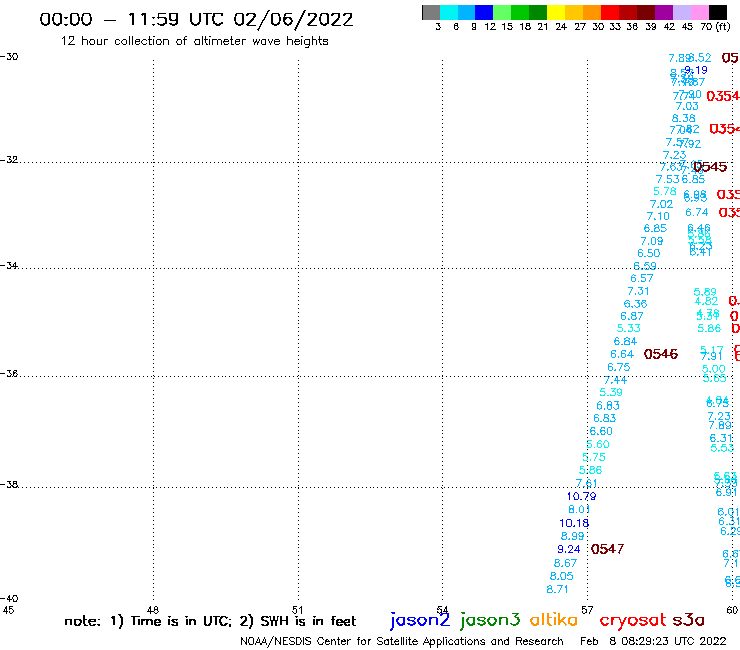Click the black swatch ending the color scale
Screen dimensions: 740x650
718,12
